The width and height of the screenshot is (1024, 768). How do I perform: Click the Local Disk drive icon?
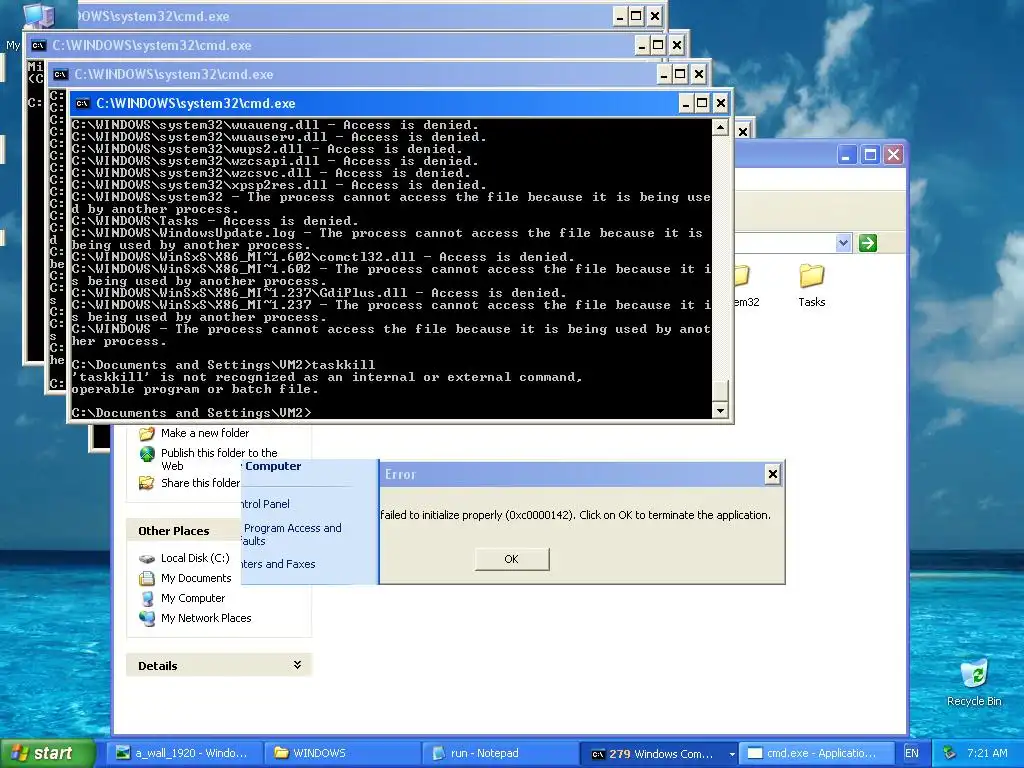(x=147, y=558)
